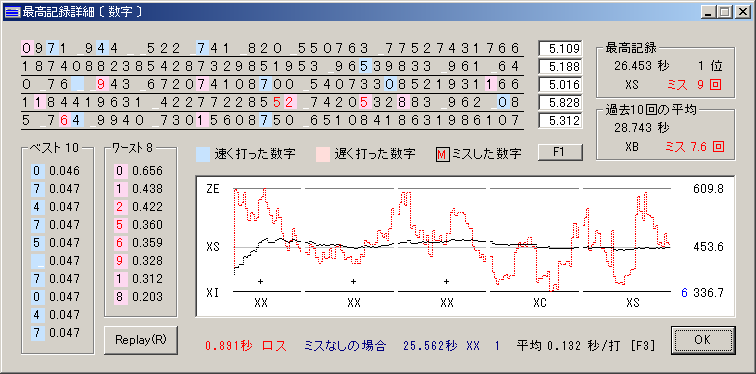Click the XI level label on graph
The height and width of the screenshot is (374, 756).
click(x=213, y=293)
